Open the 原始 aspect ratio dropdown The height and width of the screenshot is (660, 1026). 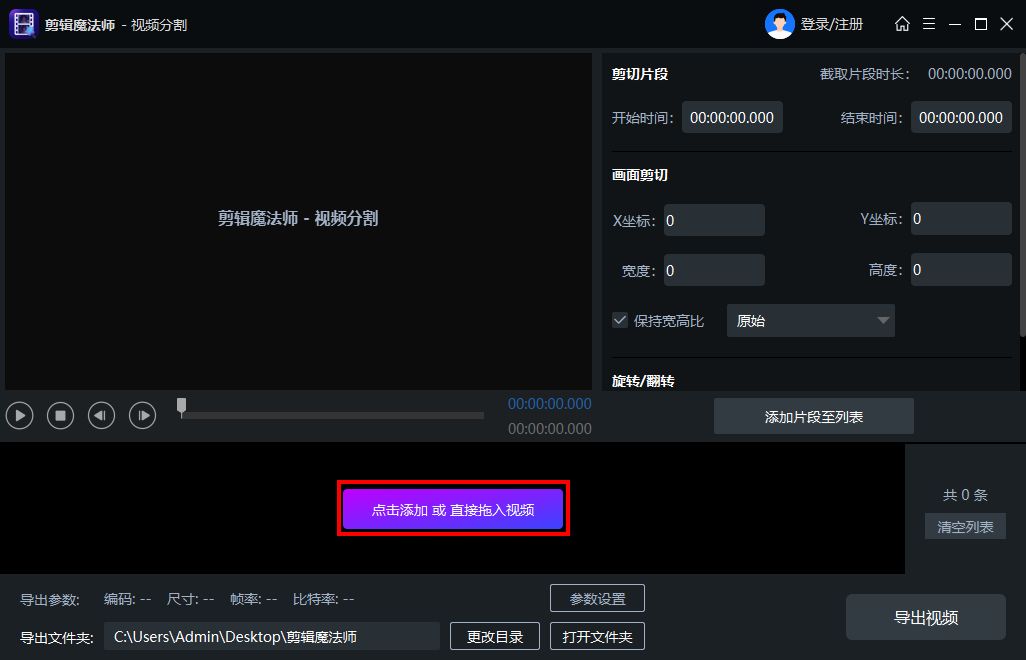click(811, 321)
